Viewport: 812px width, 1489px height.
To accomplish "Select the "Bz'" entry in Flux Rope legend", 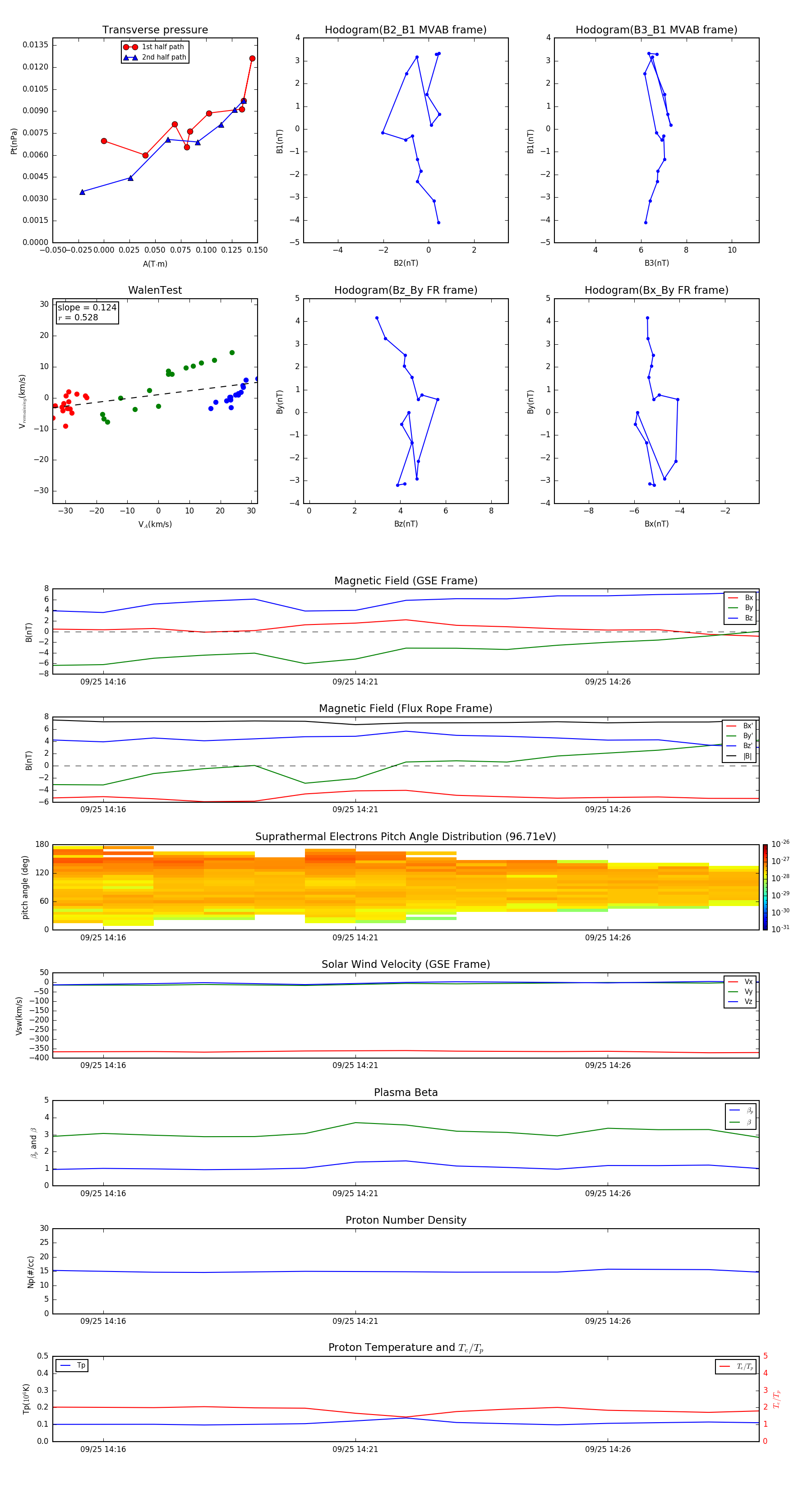I will point(740,746).
